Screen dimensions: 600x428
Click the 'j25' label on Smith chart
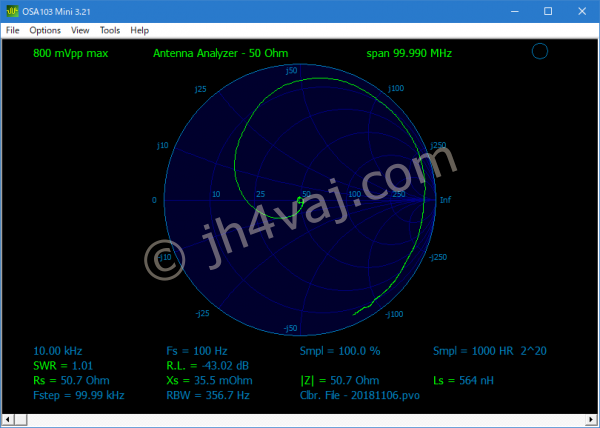tap(201, 89)
